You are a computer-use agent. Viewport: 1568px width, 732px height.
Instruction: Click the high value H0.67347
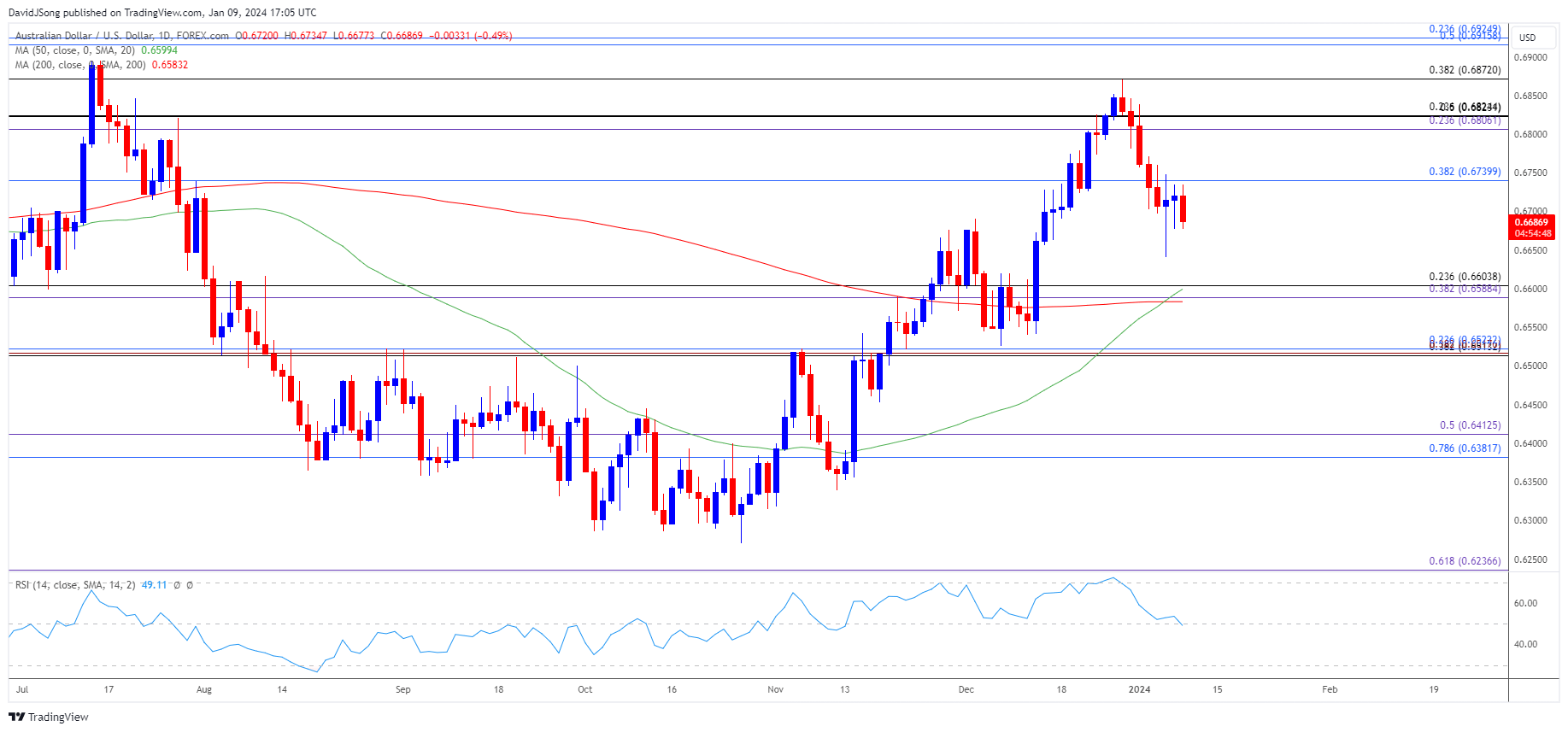(305, 36)
